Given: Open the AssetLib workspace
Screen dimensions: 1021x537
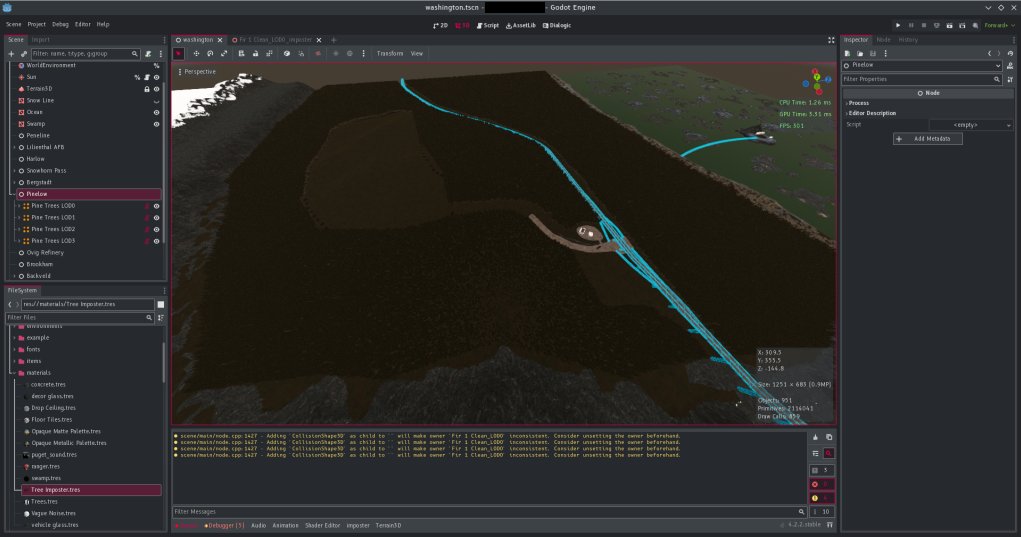Looking at the screenshot, I should coord(520,25).
